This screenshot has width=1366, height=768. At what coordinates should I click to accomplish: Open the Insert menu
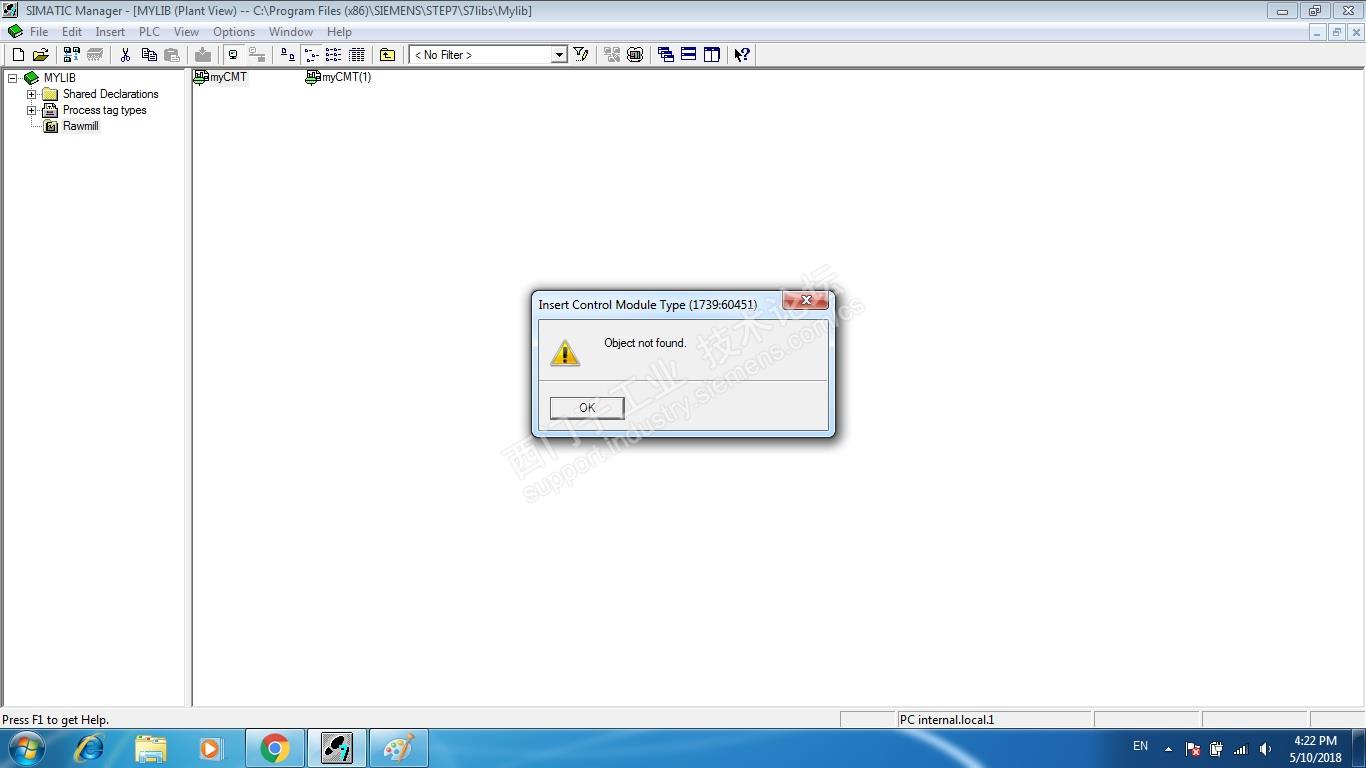[x=110, y=32]
